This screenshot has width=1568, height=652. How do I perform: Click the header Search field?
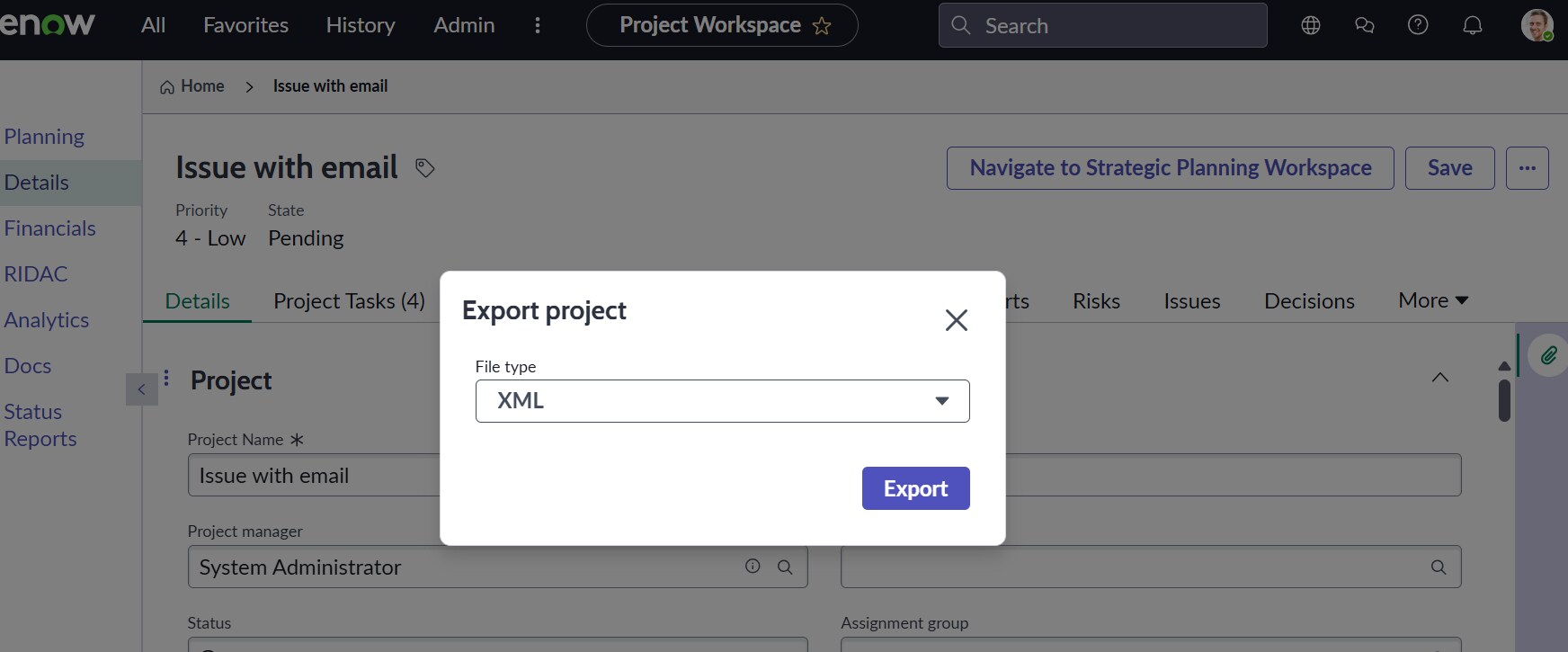coord(1103,25)
